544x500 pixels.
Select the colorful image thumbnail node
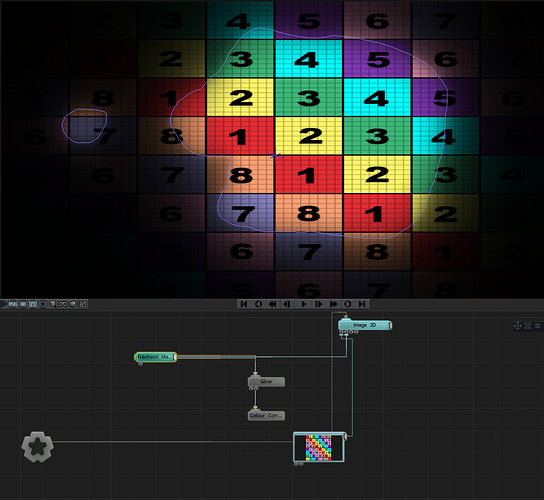point(319,447)
